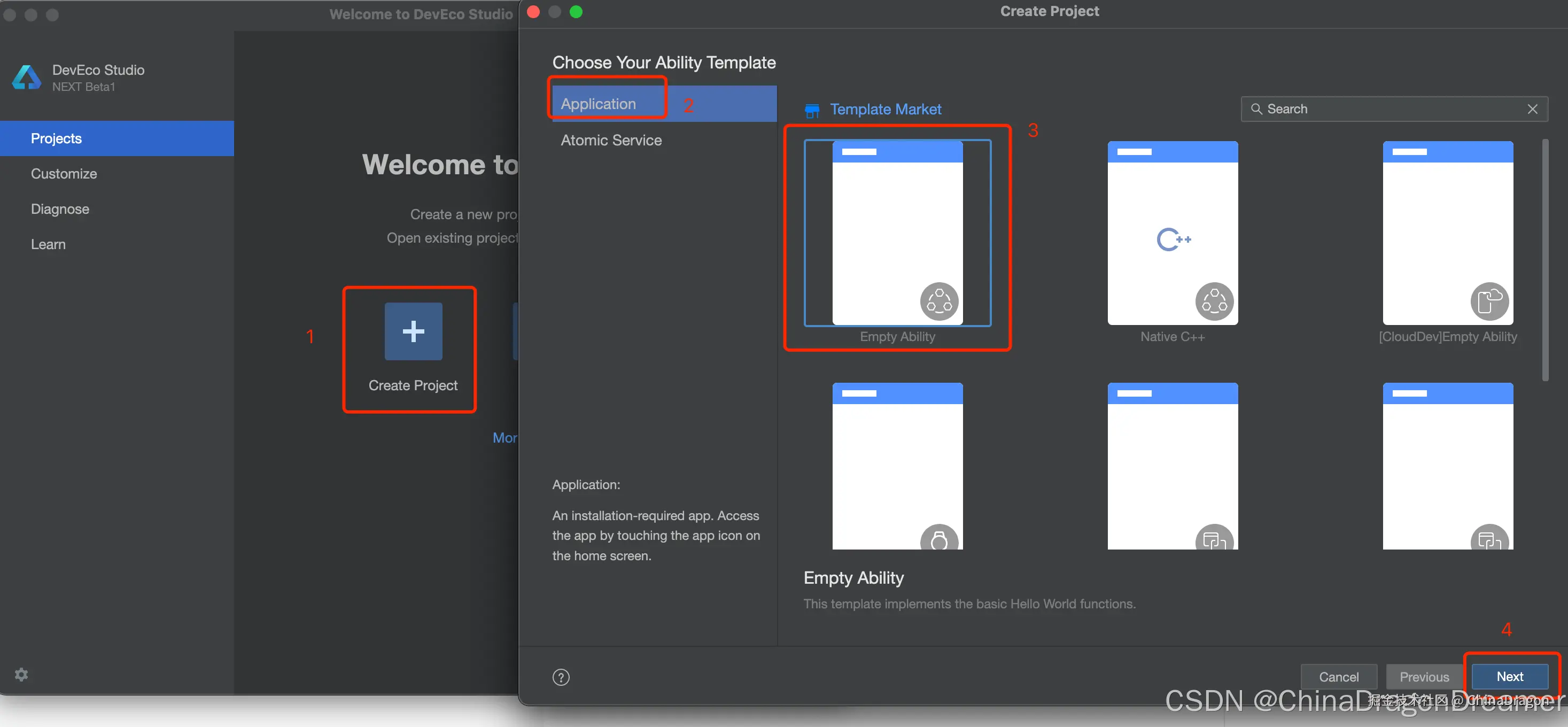Click the DevEco Studio logo icon

click(x=27, y=78)
